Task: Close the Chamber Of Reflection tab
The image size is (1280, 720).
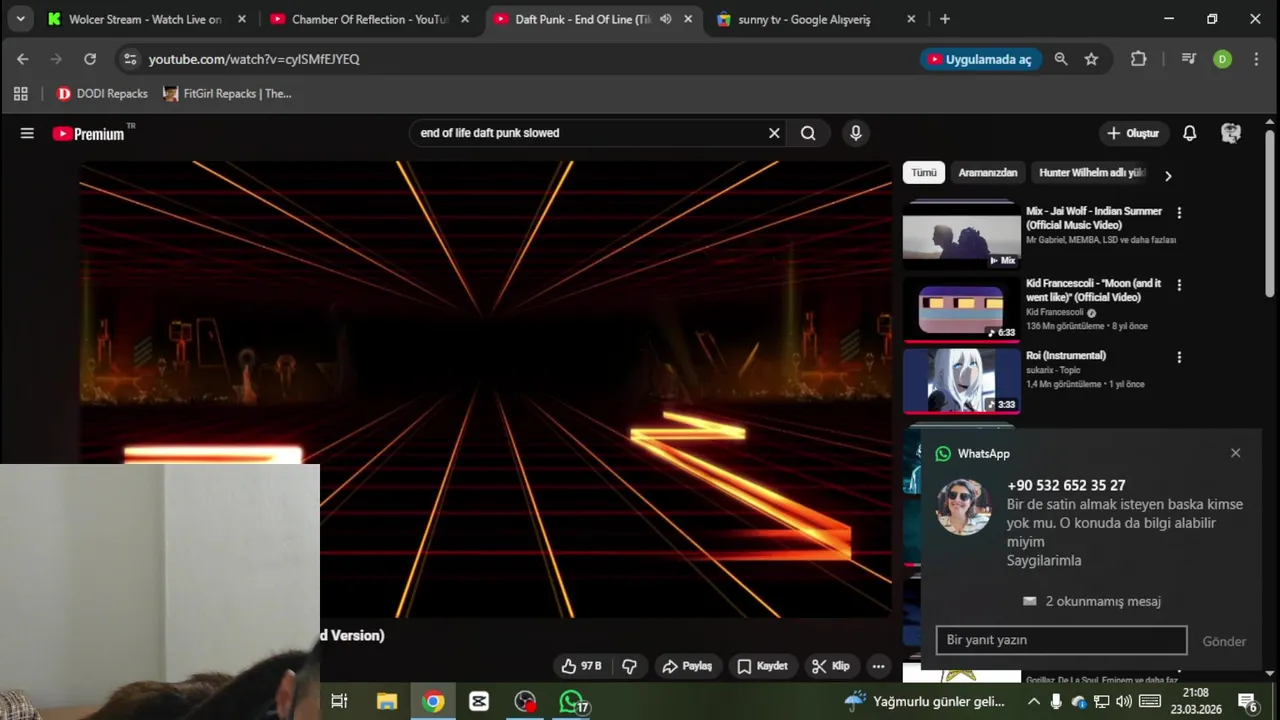Action: coord(464,19)
